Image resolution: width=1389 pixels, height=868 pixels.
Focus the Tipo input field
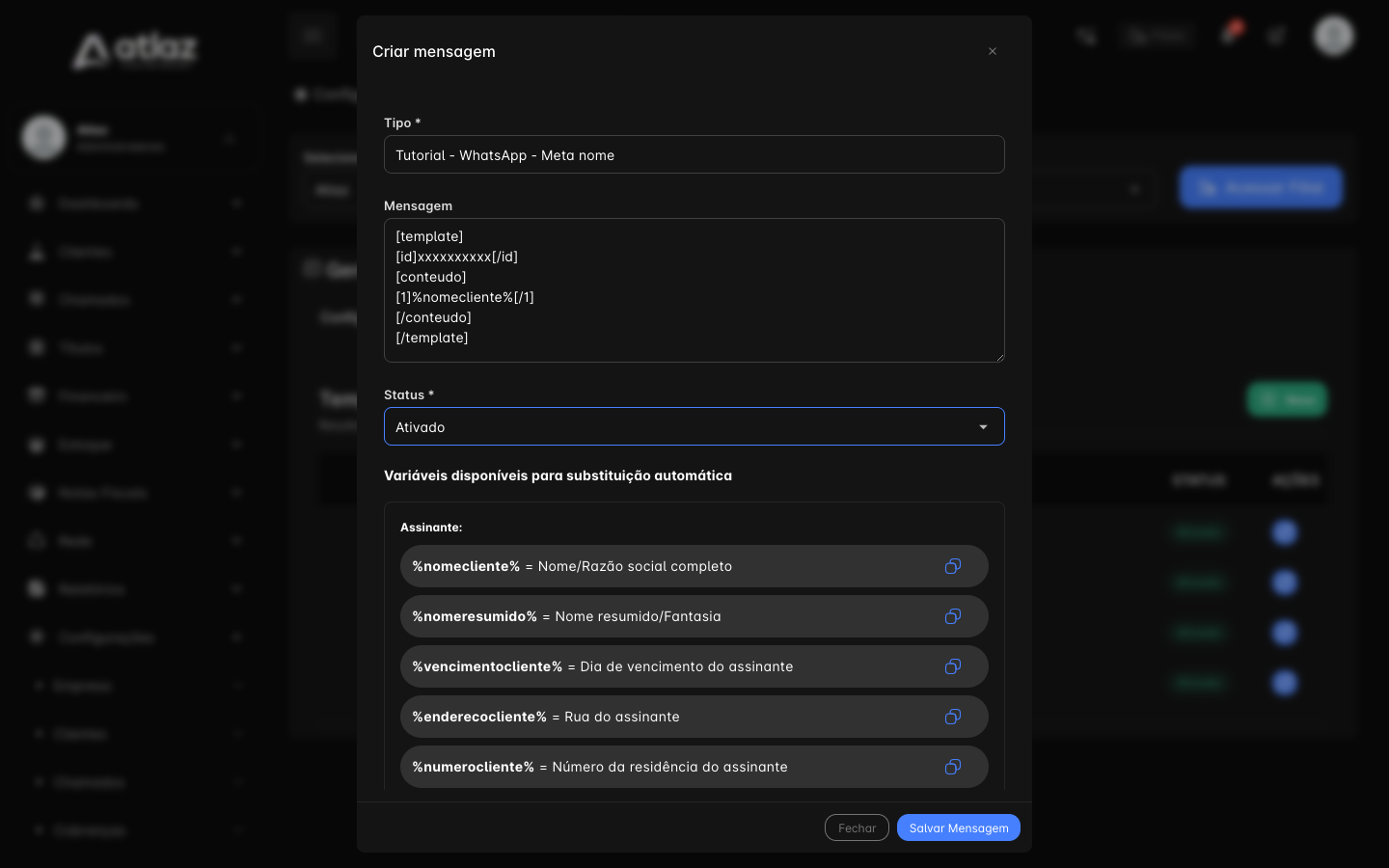(x=694, y=154)
